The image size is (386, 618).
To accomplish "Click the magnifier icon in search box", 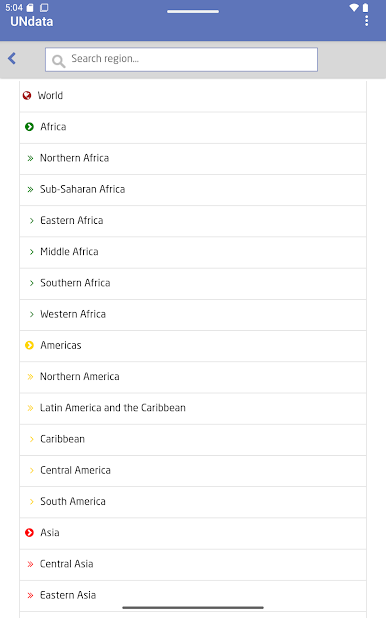I will tap(58, 61).
